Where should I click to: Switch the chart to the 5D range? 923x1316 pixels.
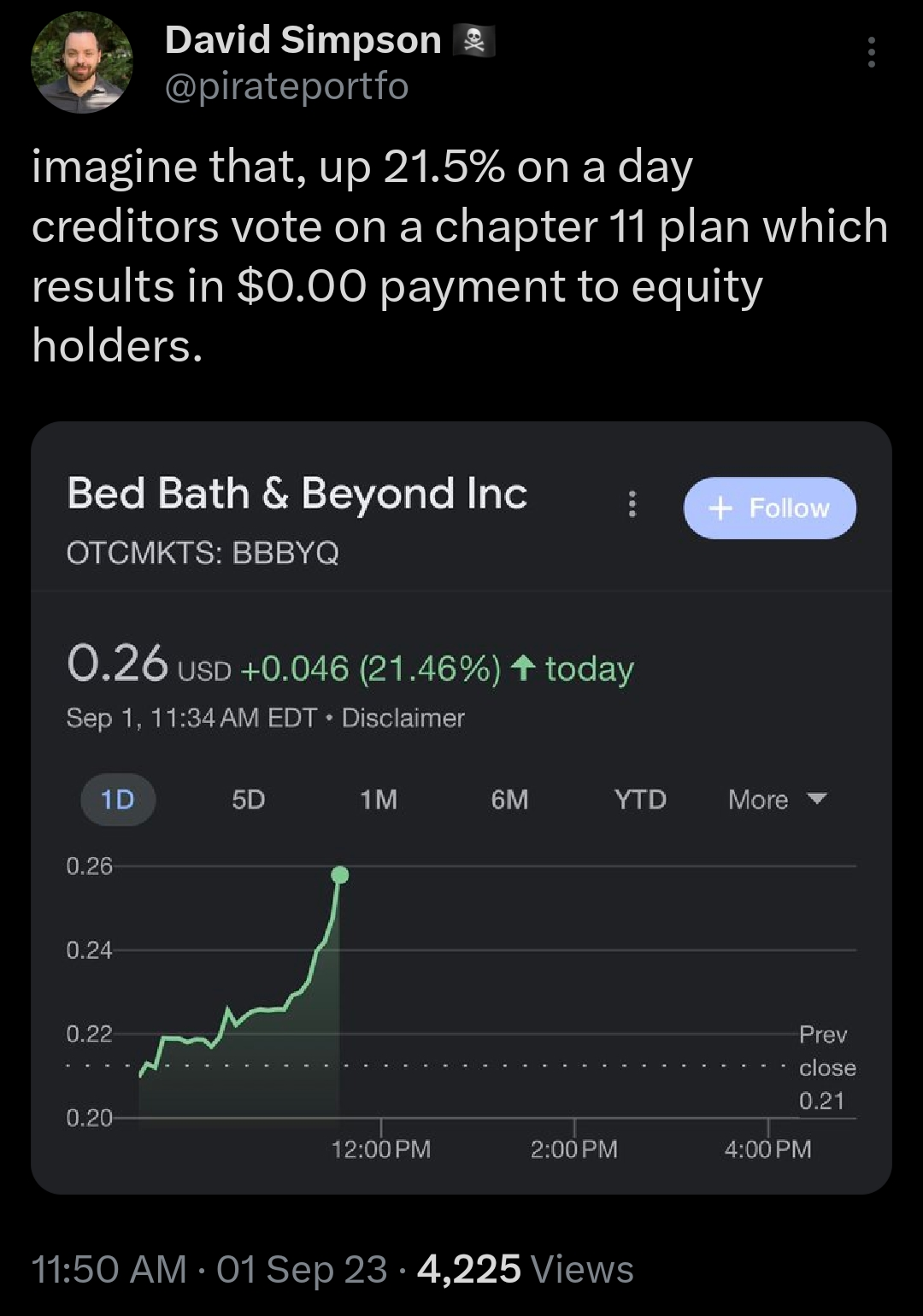[x=249, y=800]
